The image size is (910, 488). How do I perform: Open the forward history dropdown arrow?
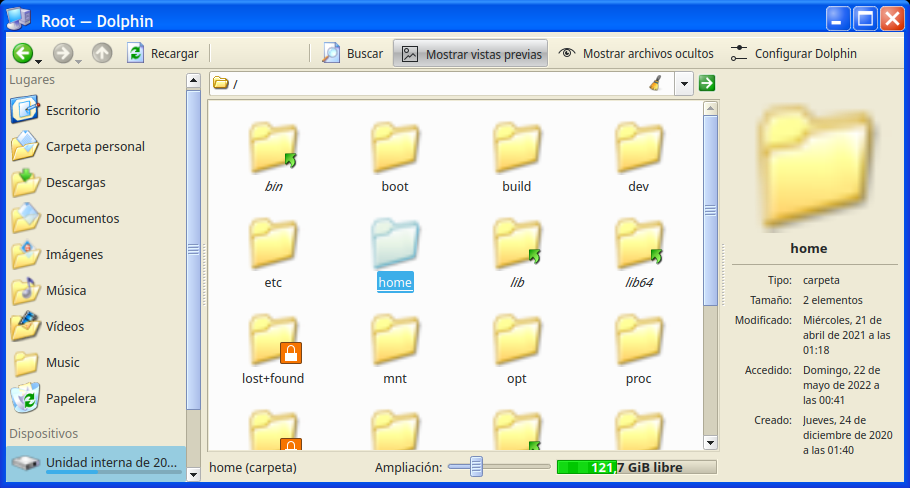(x=78, y=61)
